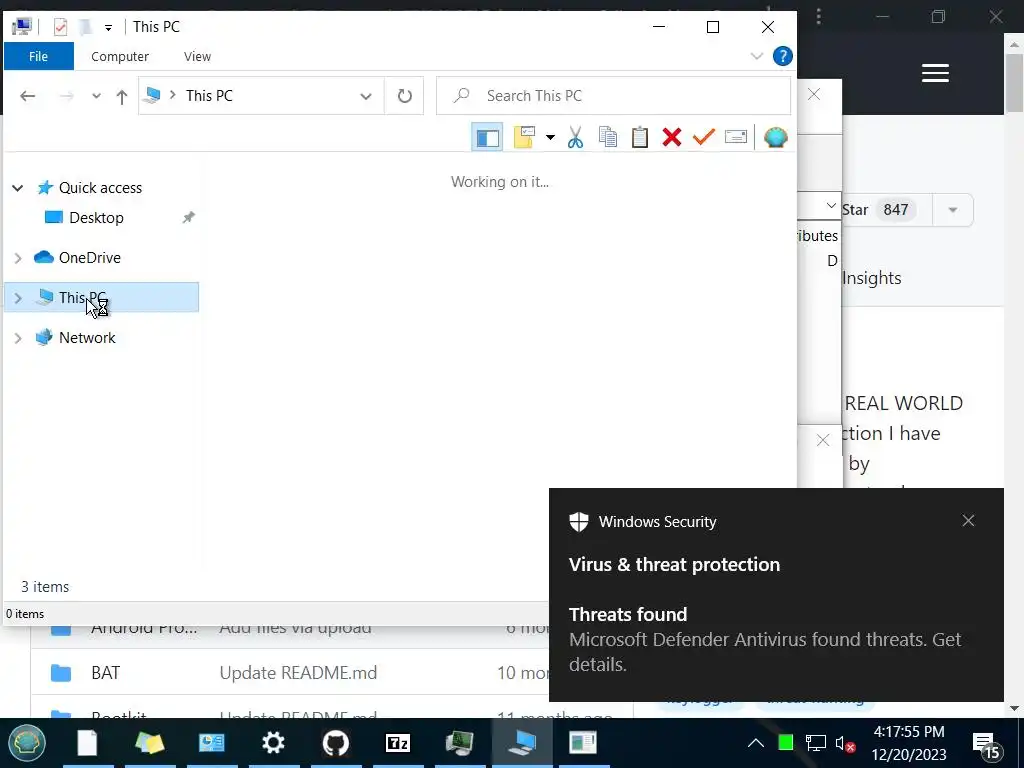This screenshot has width=1024, height=768.
Task: Open the blank document taskbar icon
Action: 87,743
